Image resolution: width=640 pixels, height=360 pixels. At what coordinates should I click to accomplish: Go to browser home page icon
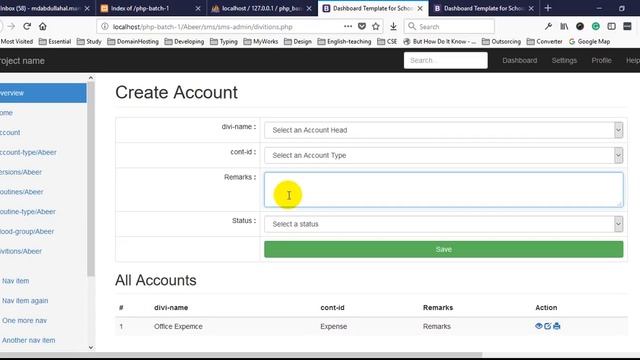[x=42, y=27]
